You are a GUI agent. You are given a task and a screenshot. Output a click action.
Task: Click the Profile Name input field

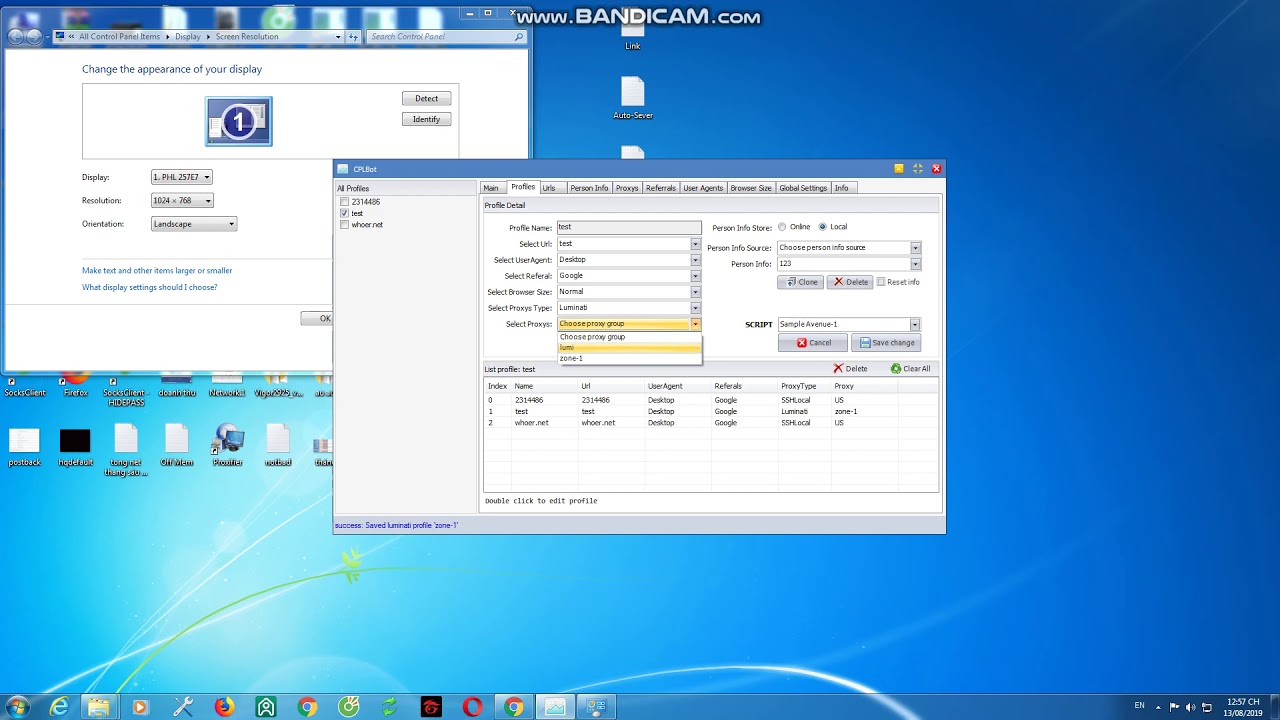629,228
